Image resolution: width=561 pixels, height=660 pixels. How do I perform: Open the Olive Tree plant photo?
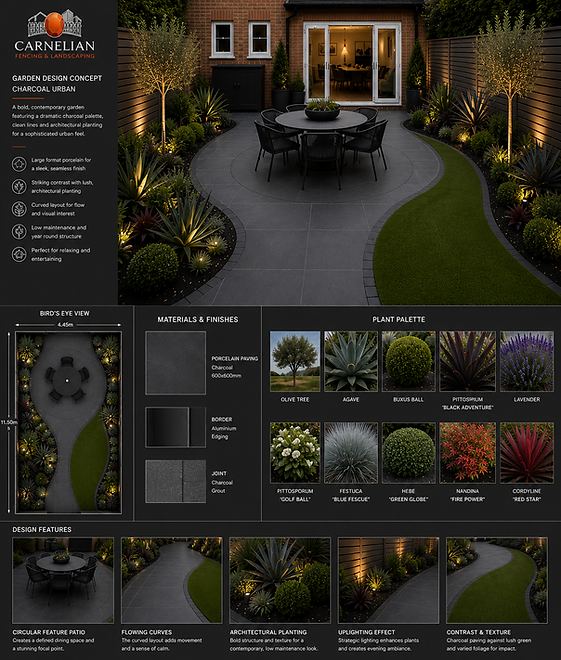[295, 361]
